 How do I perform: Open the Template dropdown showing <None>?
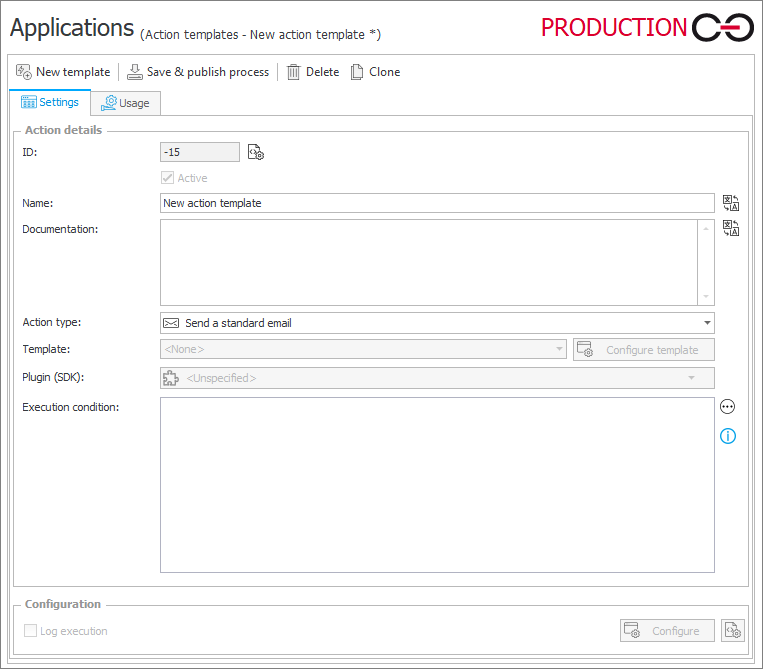pos(363,349)
